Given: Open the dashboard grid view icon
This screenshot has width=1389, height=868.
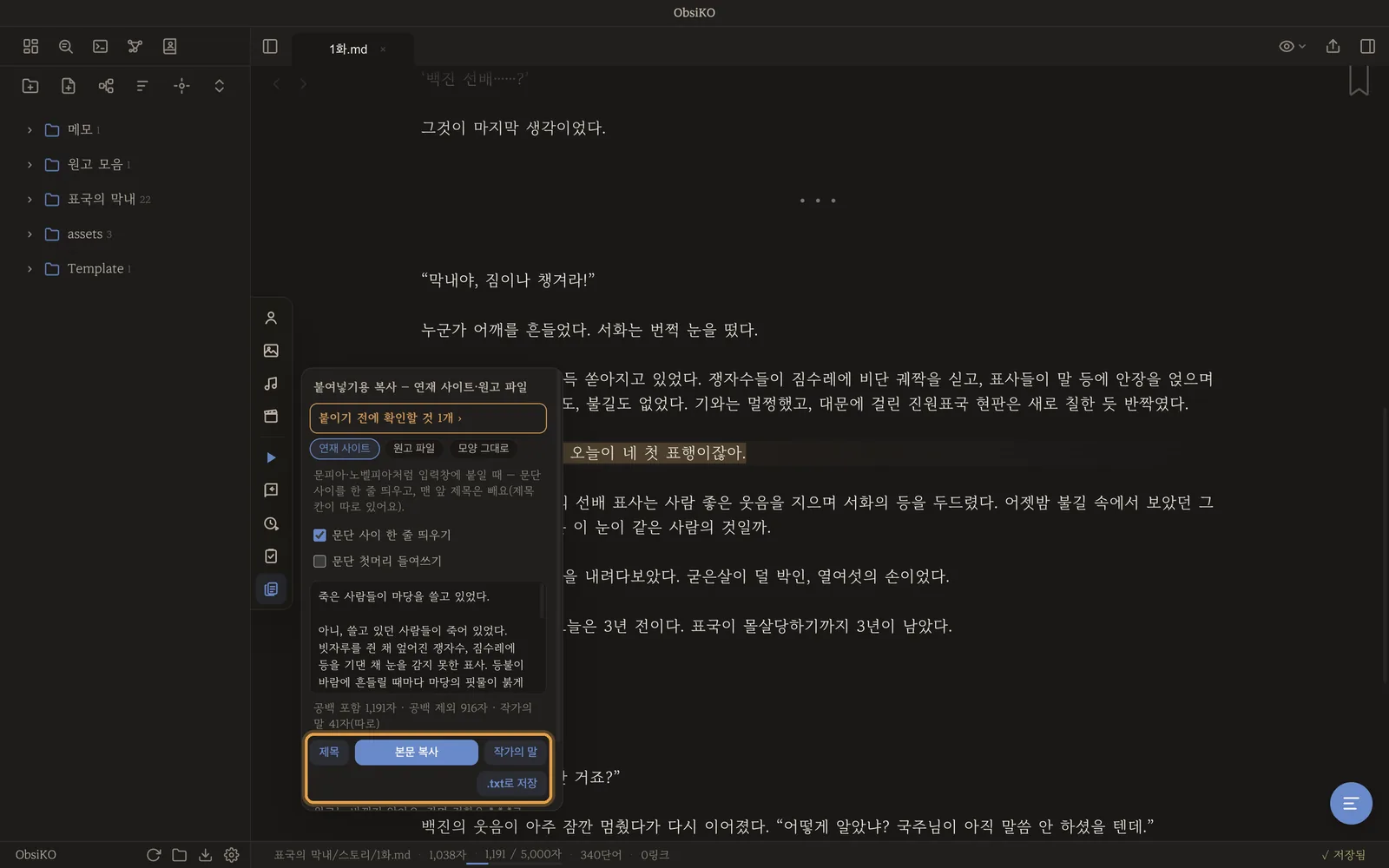Looking at the screenshot, I should click(31, 47).
